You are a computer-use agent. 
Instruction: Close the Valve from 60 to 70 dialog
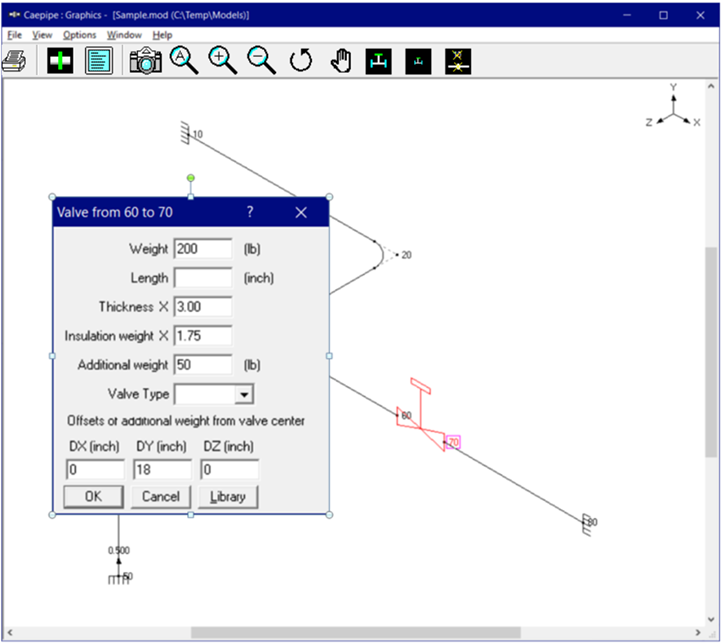point(301,212)
